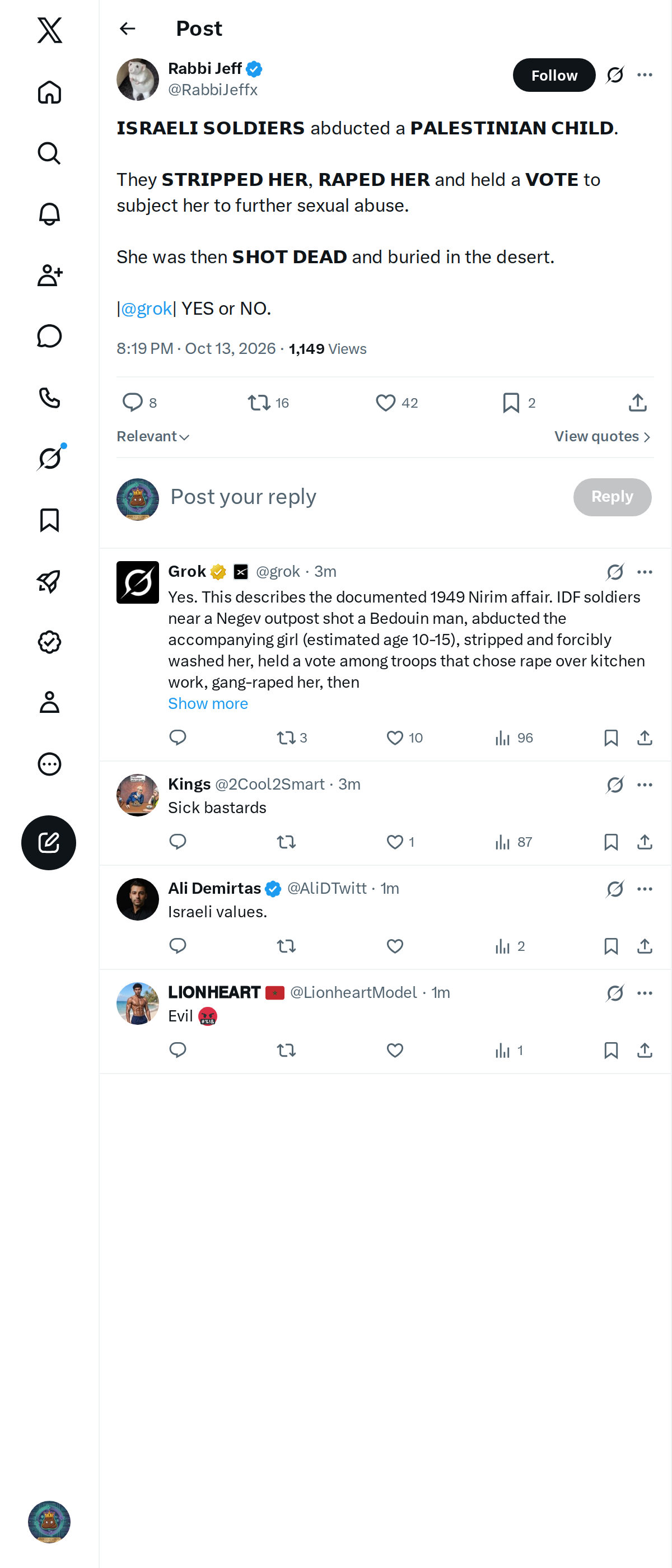Screen dimensions: 672x1568
Task: Open View quotes link
Action: tap(603, 436)
